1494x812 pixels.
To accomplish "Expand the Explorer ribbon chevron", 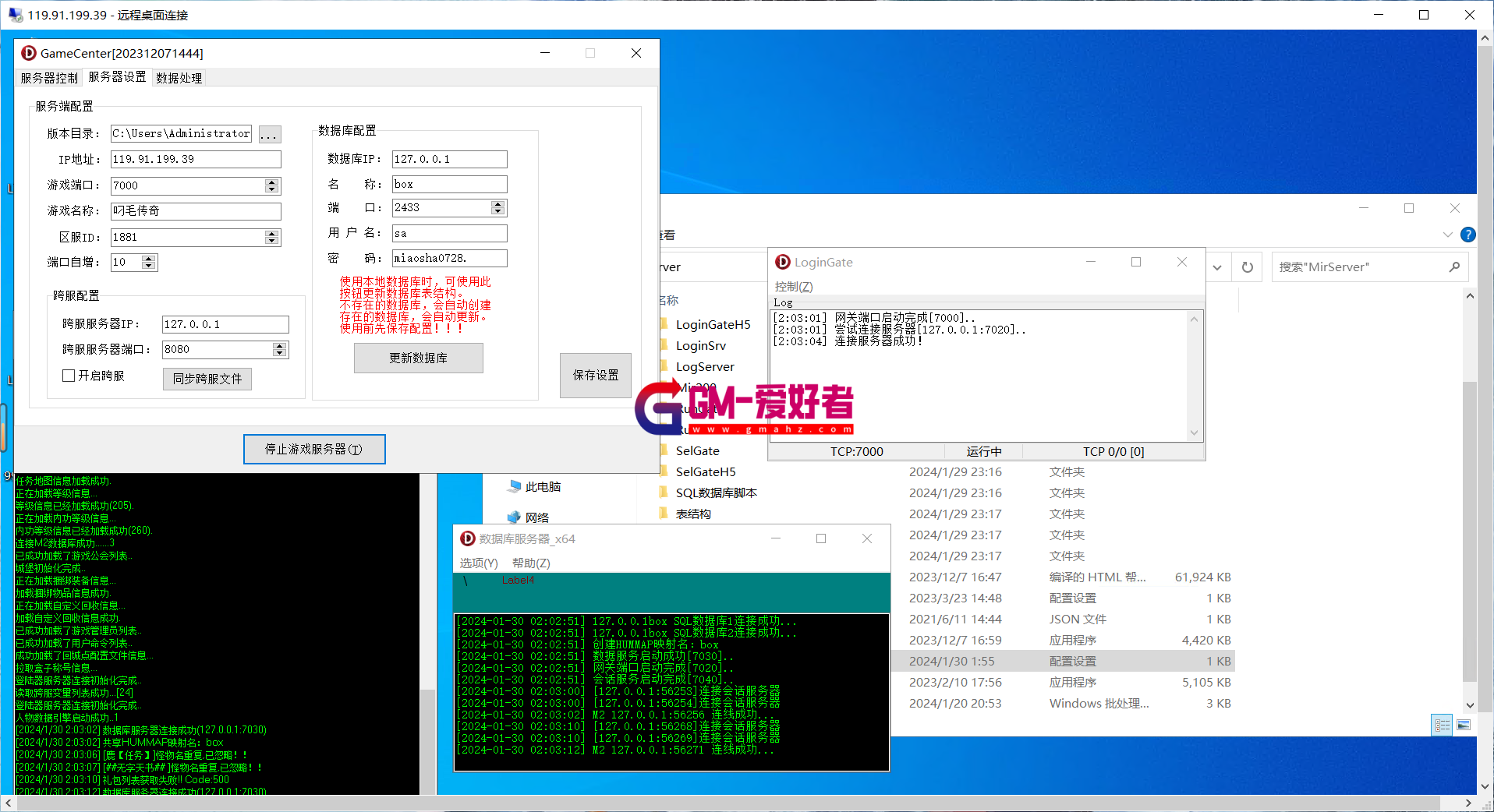I will (1447, 235).
